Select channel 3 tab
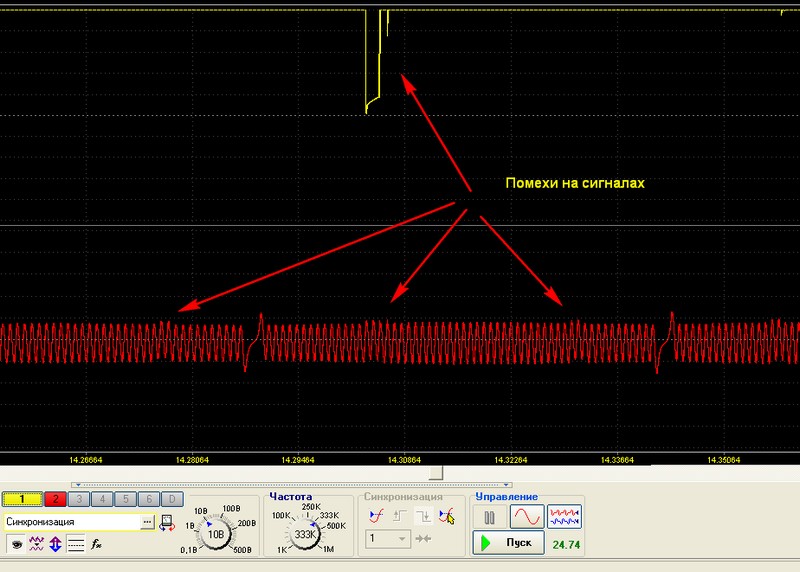Viewport: 800px width, 572px height. (79, 499)
